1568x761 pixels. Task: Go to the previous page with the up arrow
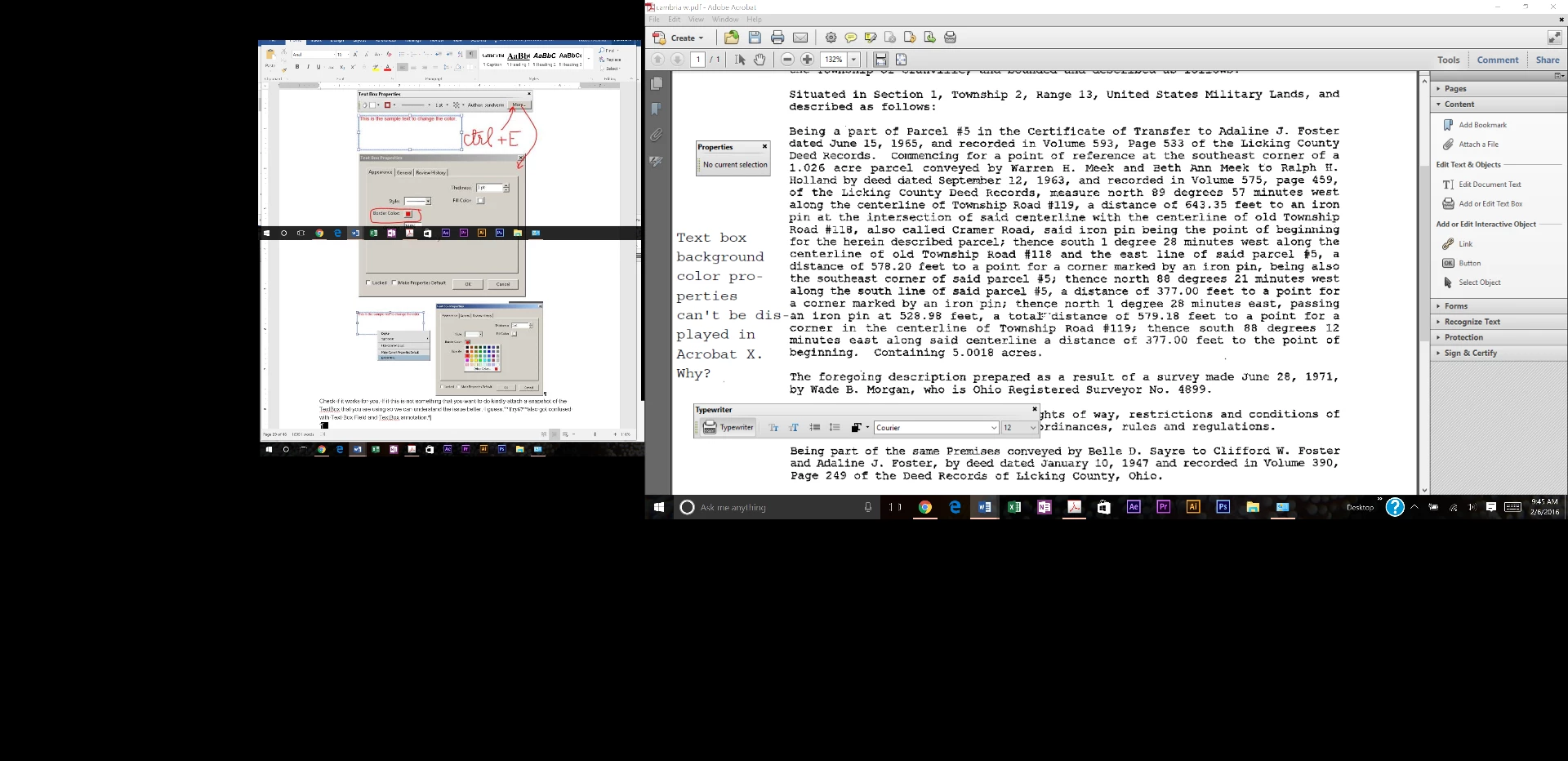657,60
